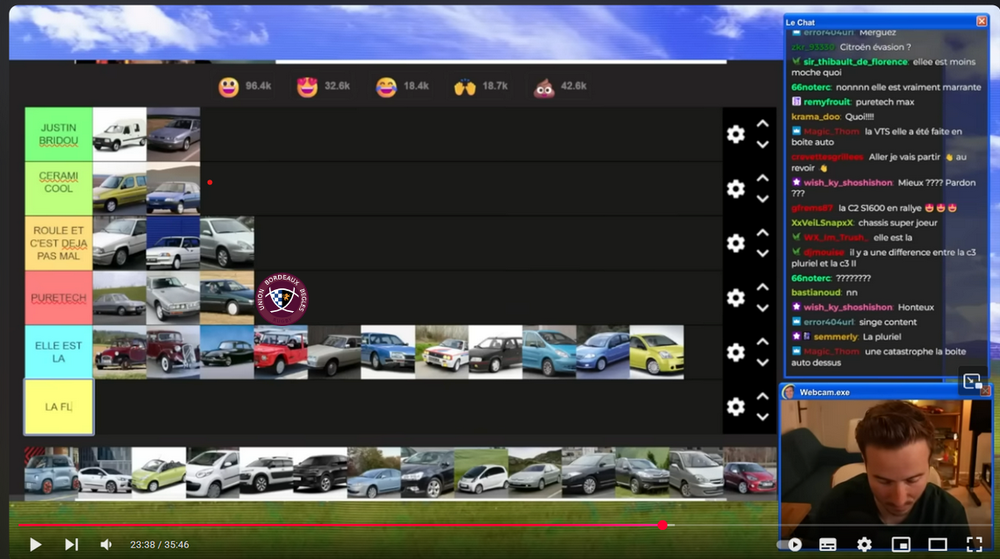Pick the Citroën Ami from bottom pool

coord(51,473)
